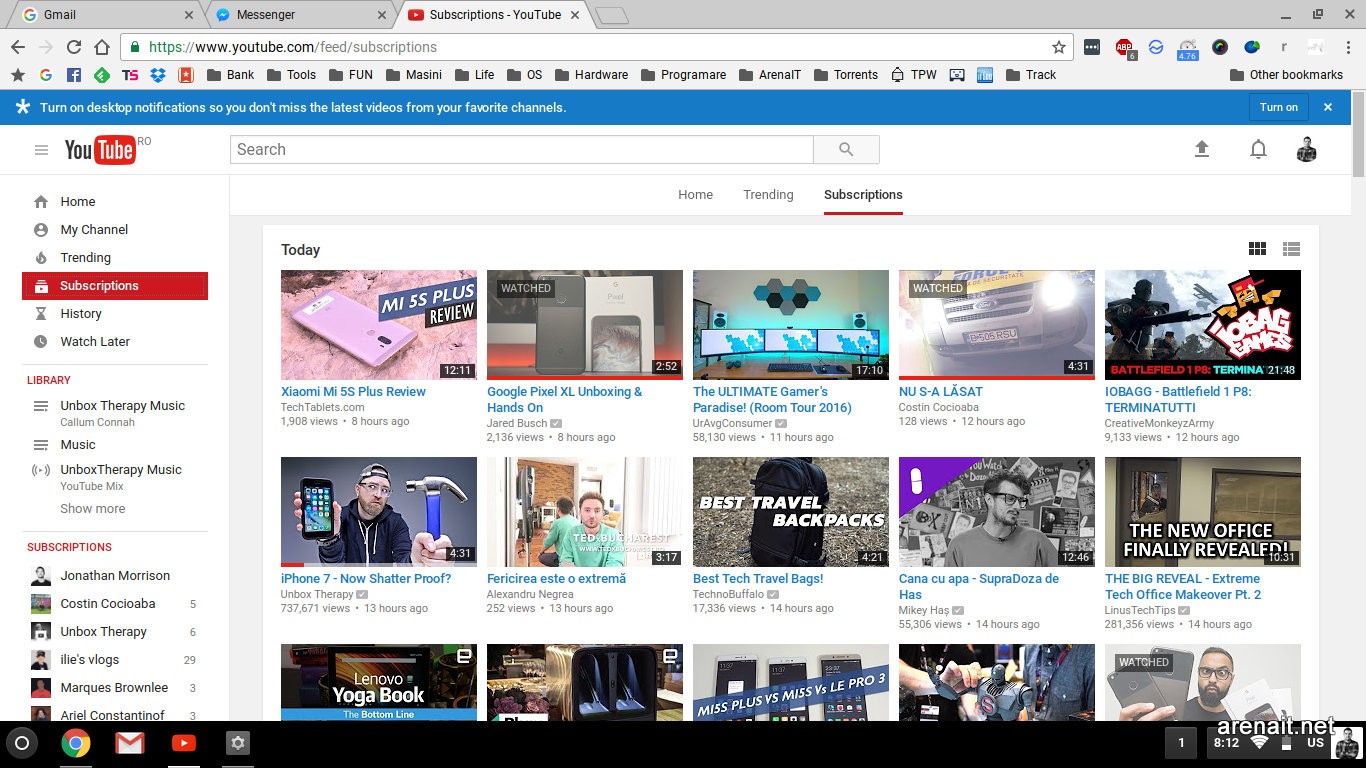
Task: Switch to list view layout
Action: pos(1291,249)
